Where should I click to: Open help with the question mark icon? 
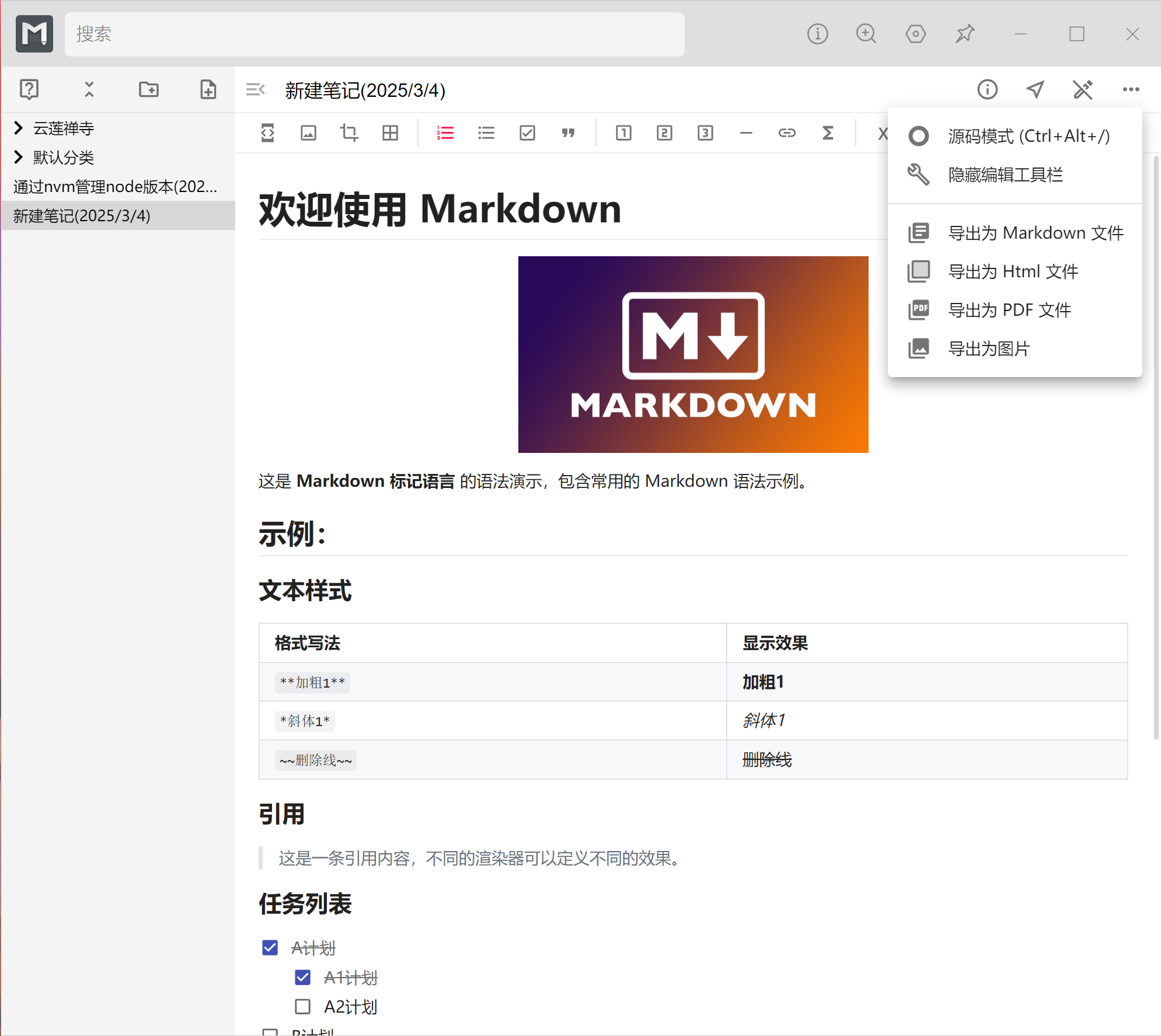tap(29, 89)
